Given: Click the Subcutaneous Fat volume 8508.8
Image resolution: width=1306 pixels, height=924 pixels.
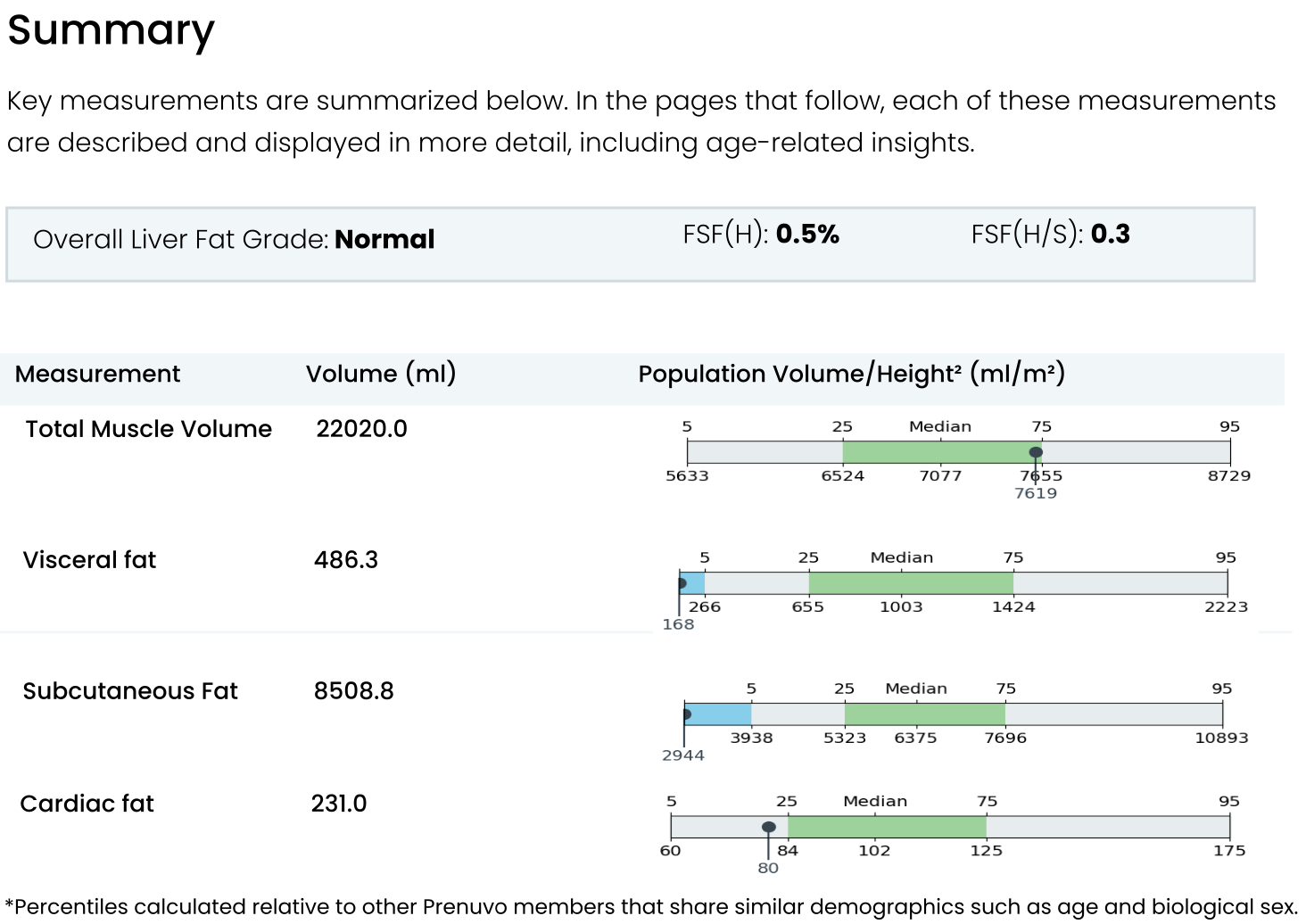Looking at the screenshot, I should 353,691.
